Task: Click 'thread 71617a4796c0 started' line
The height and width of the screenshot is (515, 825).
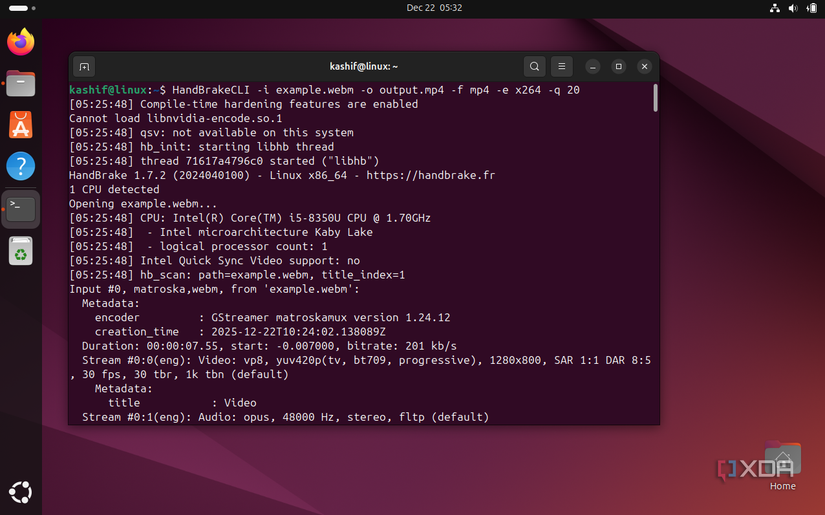Action: (x=224, y=161)
